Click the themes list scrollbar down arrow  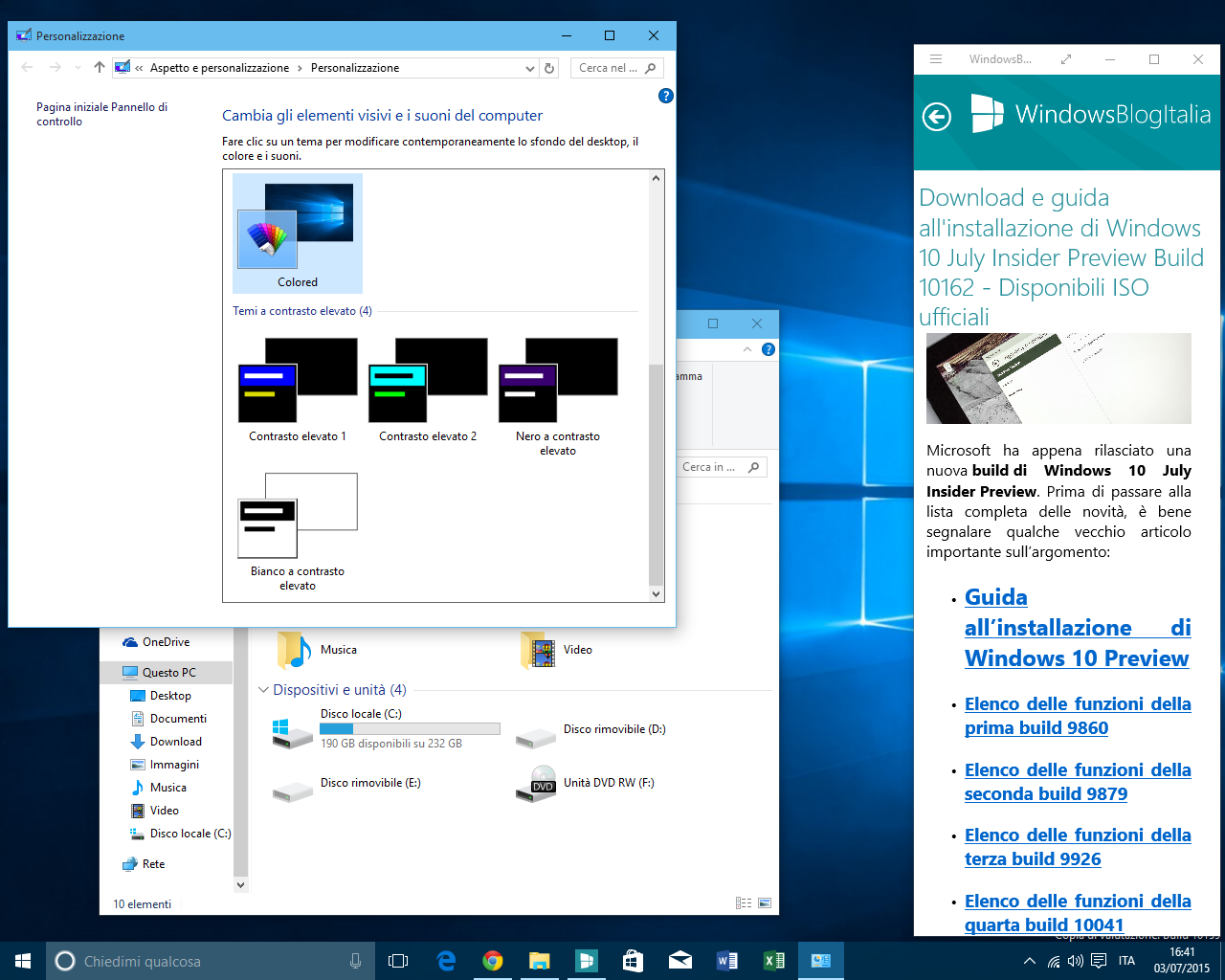[656, 594]
